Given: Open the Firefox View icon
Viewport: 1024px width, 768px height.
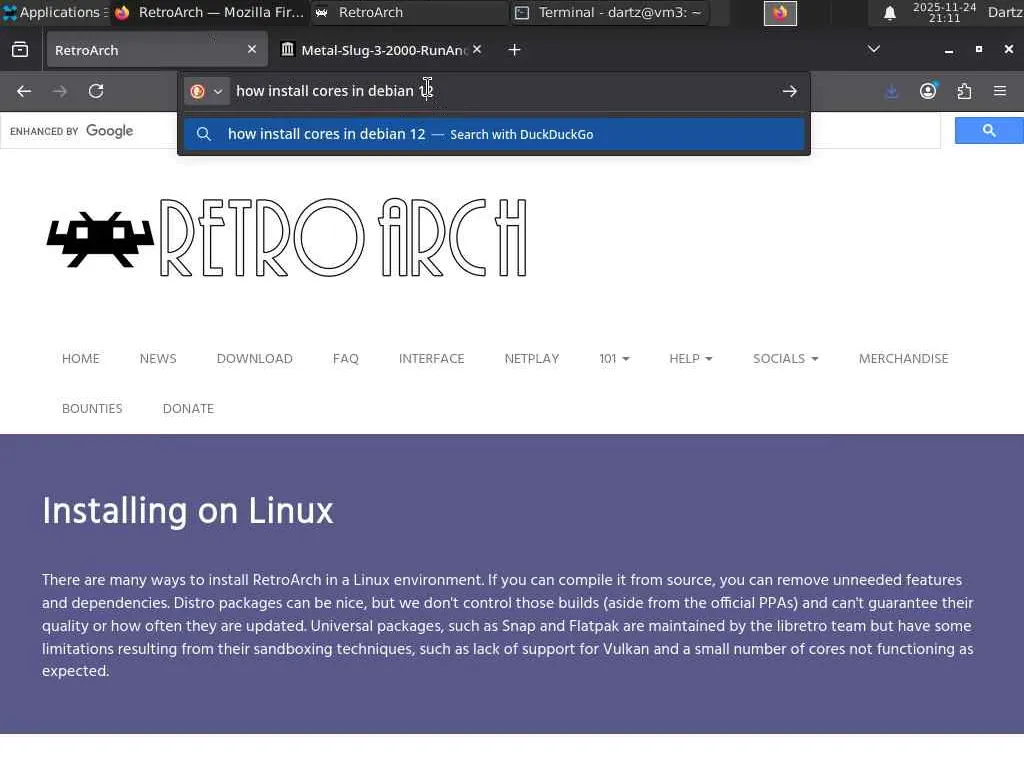Looking at the screenshot, I should point(20,50).
